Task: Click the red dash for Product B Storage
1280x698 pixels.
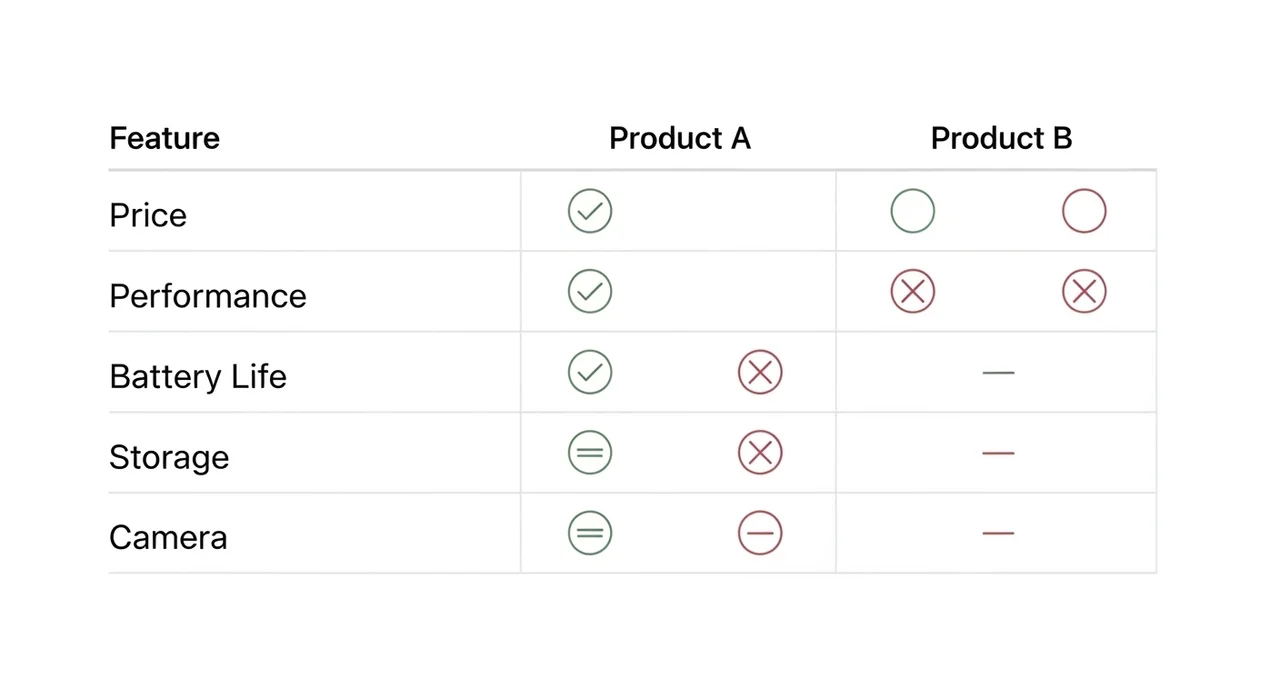Action: 998,453
